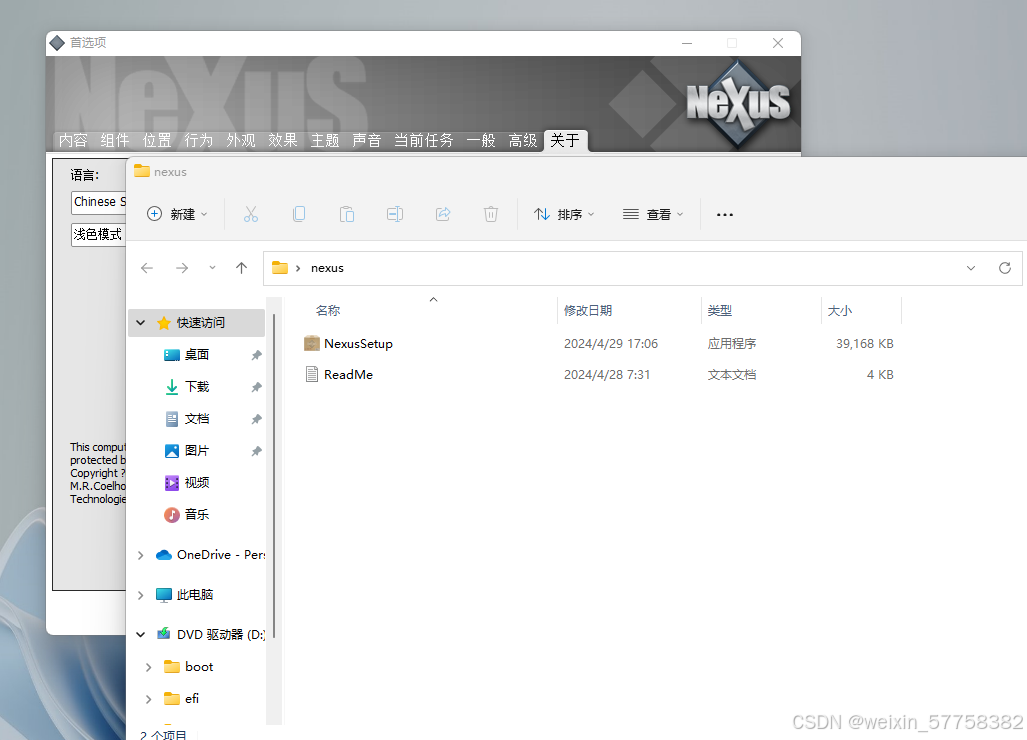
Task: Sort files by 修改日期 column header
Action: click(588, 310)
